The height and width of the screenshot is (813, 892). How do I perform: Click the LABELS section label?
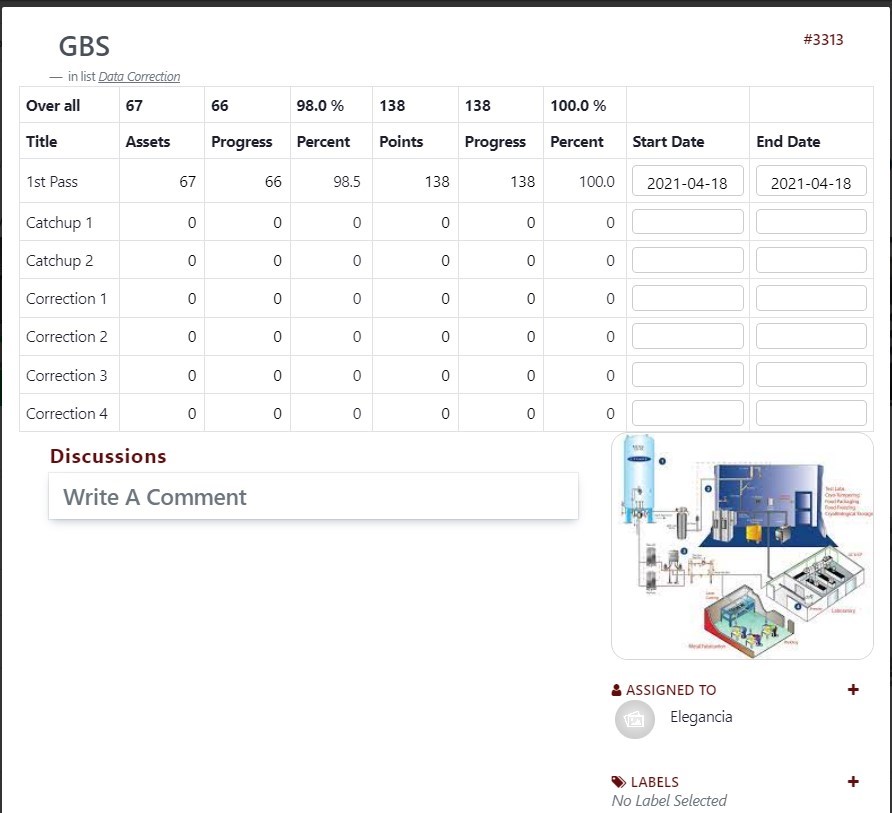[x=654, y=782]
